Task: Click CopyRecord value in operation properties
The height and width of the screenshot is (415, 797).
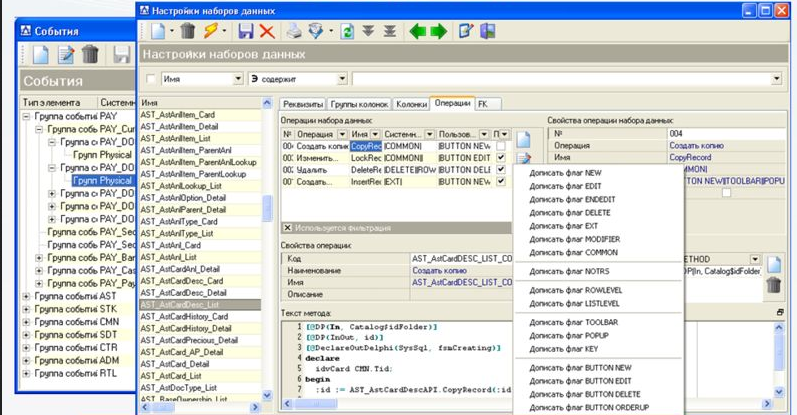Action: pyautogui.click(x=690, y=157)
